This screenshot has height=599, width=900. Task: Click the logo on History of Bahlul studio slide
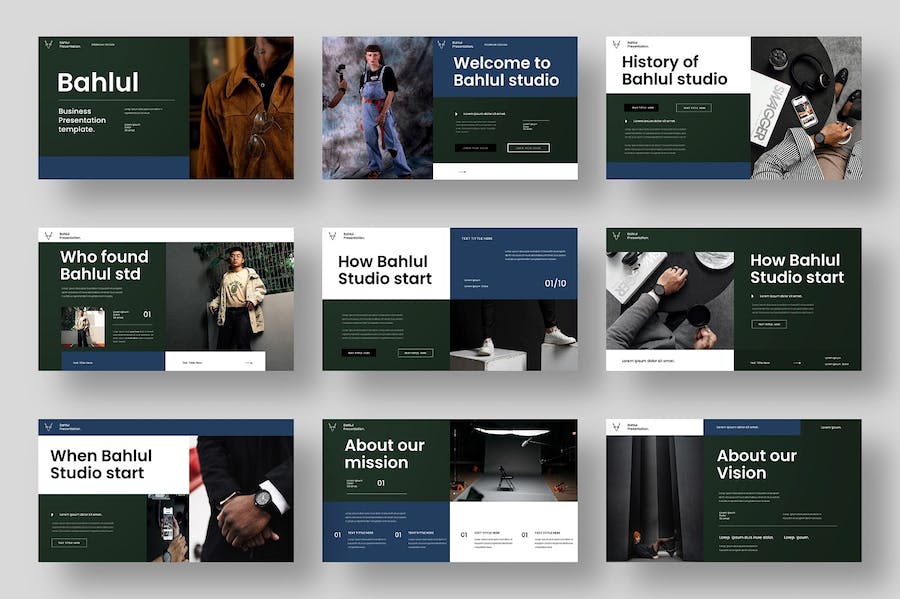615,44
